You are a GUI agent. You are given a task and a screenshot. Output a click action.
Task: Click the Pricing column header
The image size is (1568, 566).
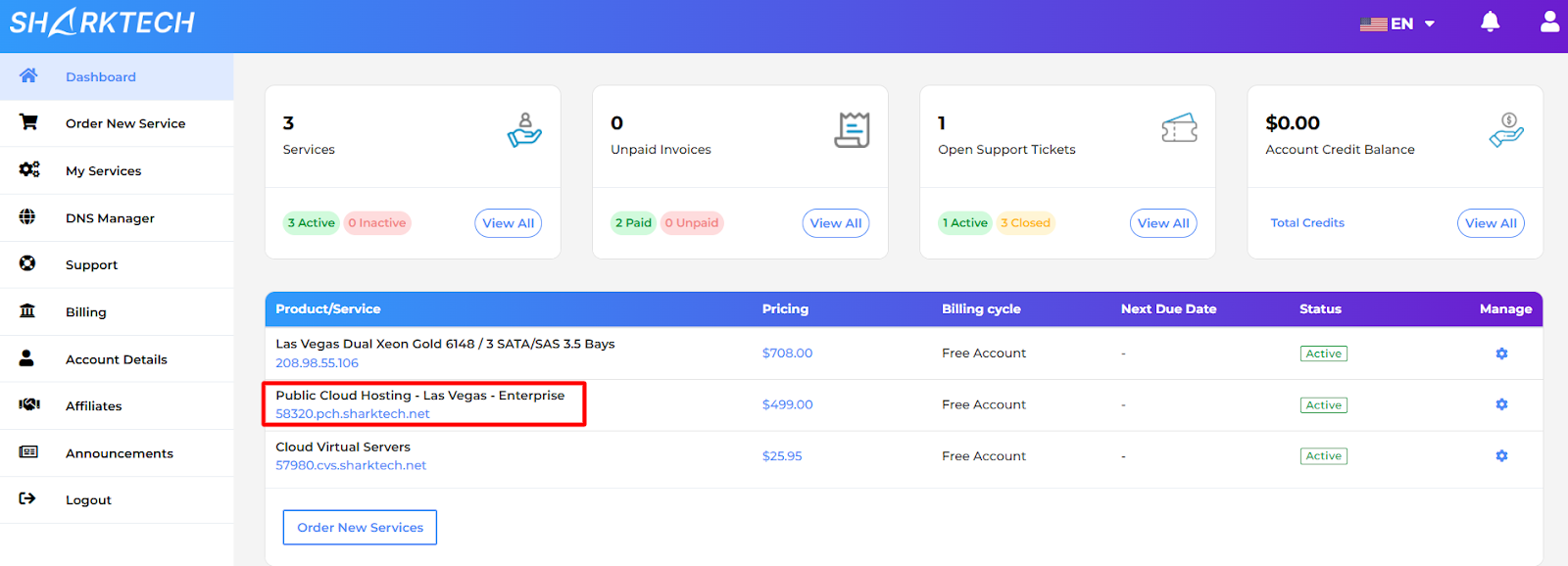point(786,308)
